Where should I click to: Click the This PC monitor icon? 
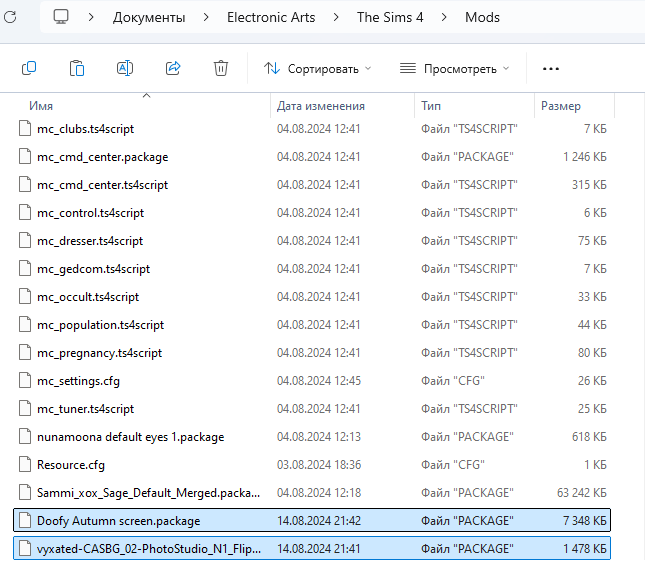pyautogui.click(x=61, y=17)
